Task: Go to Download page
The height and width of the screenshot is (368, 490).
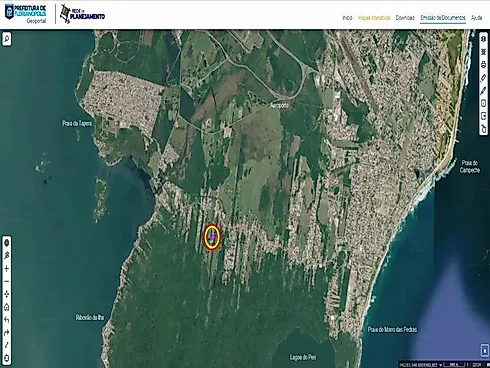Action: 405,18
